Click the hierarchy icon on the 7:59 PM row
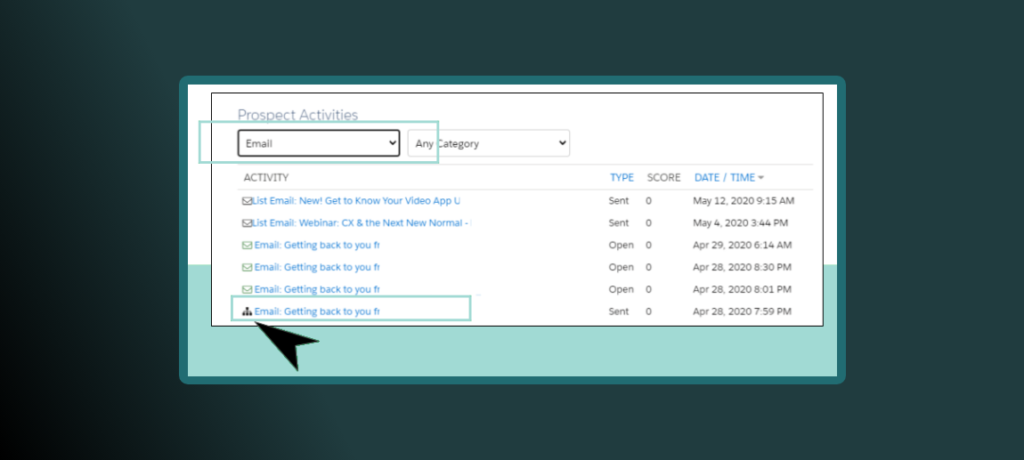 point(247,311)
